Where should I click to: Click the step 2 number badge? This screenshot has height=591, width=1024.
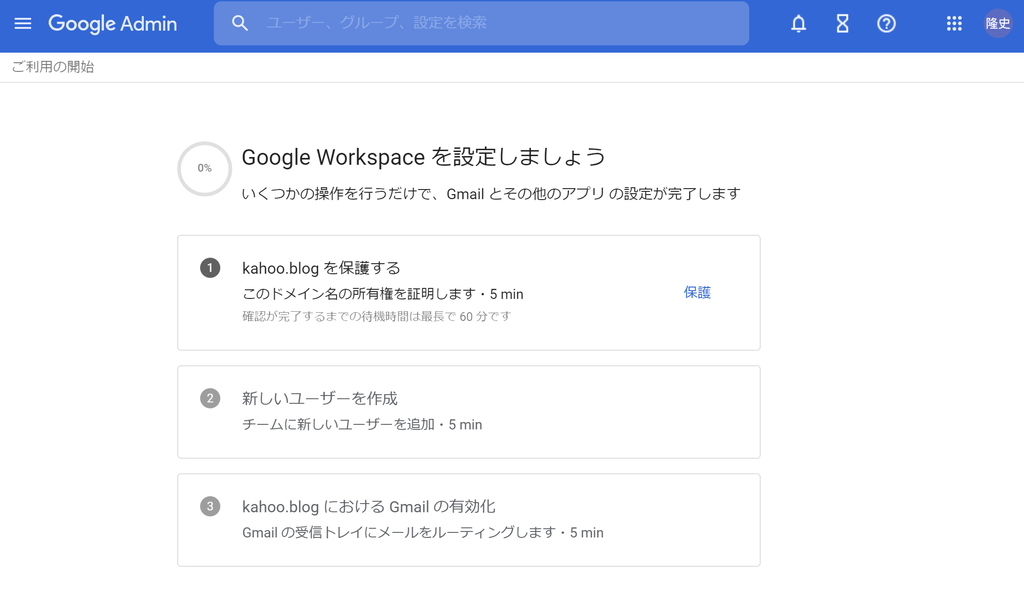[x=210, y=398]
